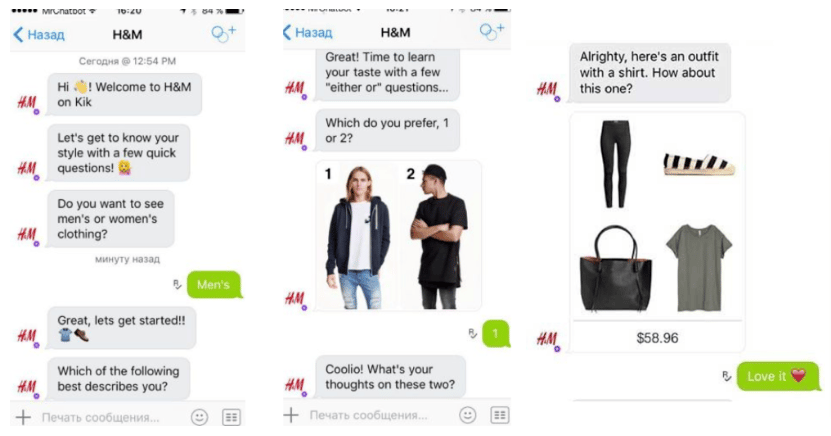
Task: Tap the $58.96 outfit price label
Action: (x=657, y=338)
